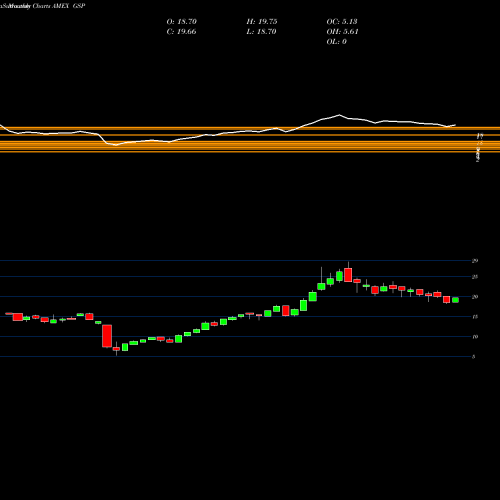Click the last green candle on the right
500x500 pixels.
[x=455, y=300]
